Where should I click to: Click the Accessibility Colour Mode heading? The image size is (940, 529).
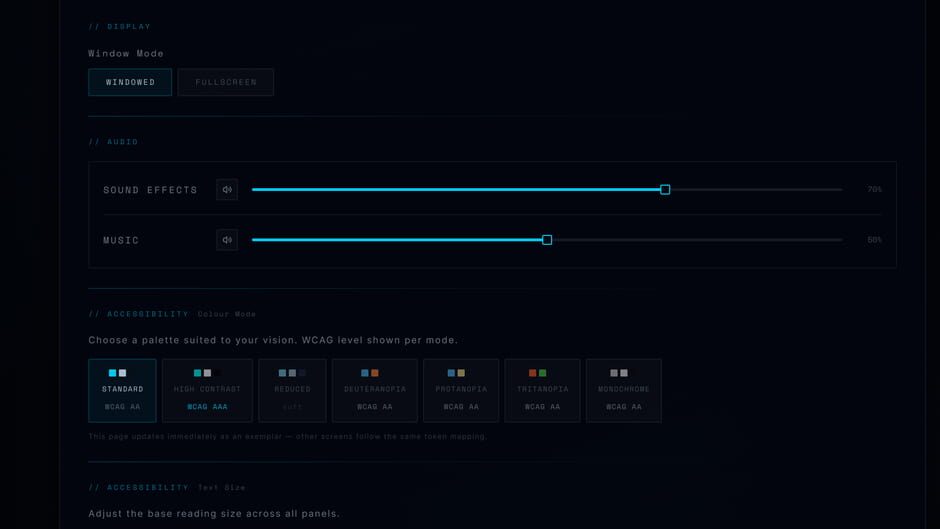pos(172,314)
